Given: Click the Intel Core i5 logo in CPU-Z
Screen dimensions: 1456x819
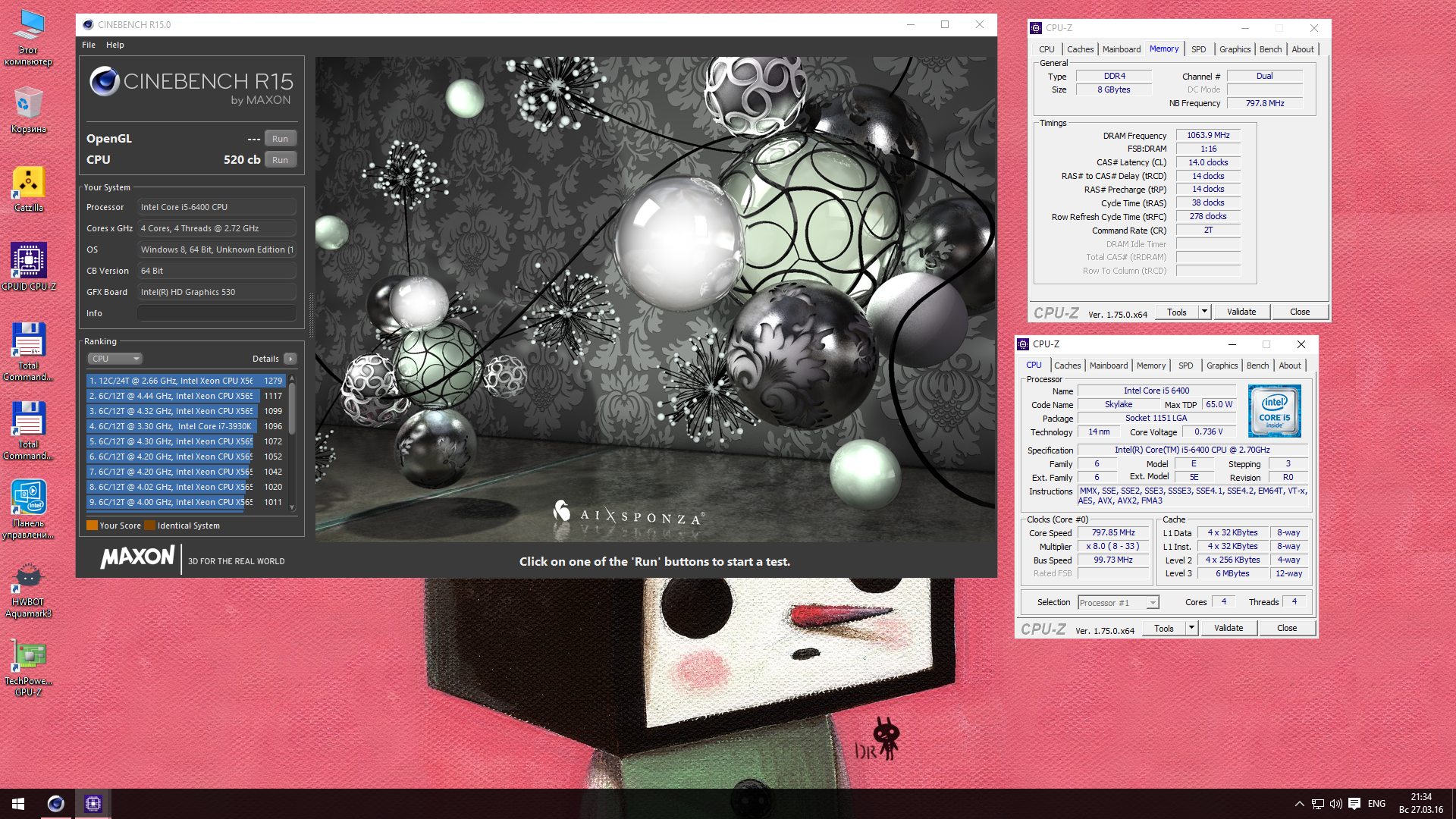Looking at the screenshot, I should pos(1275,410).
